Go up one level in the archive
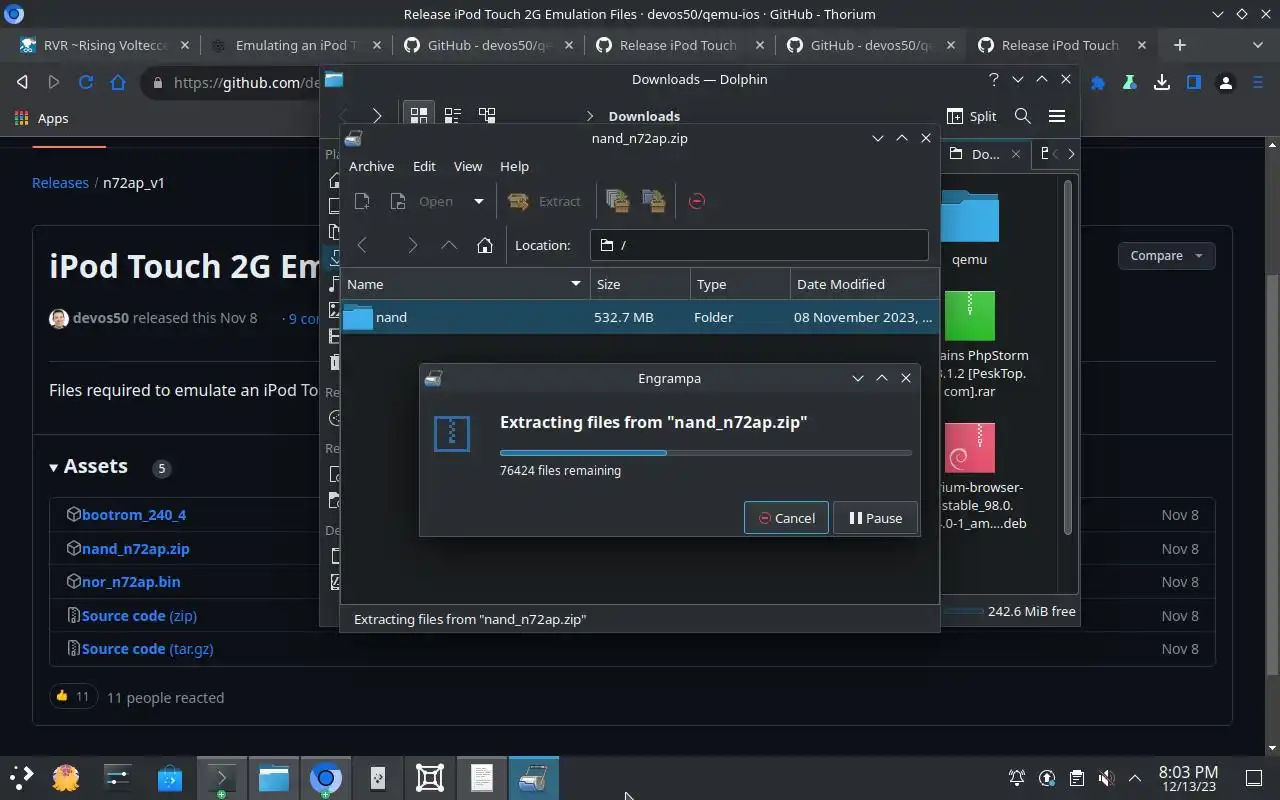Viewport: 1280px width, 800px height. click(x=449, y=245)
